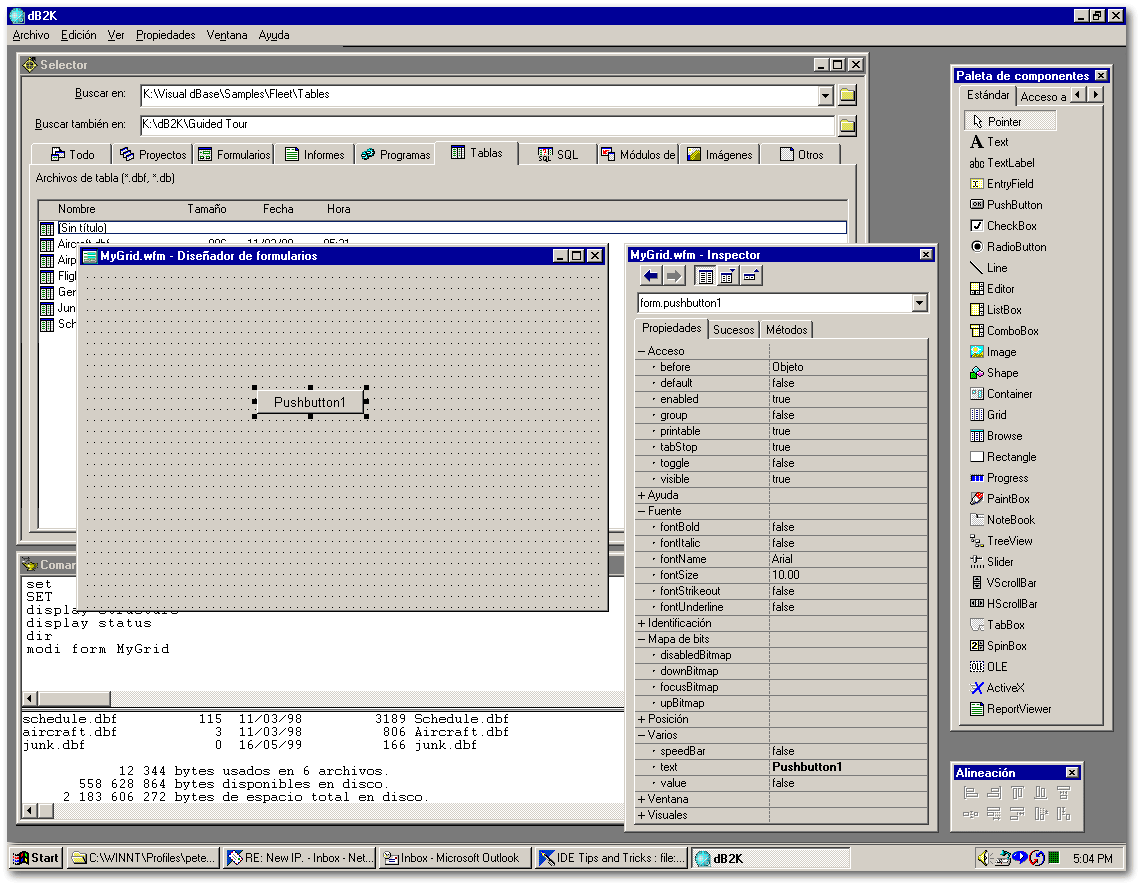Pick the Text component

pos(990,142)
